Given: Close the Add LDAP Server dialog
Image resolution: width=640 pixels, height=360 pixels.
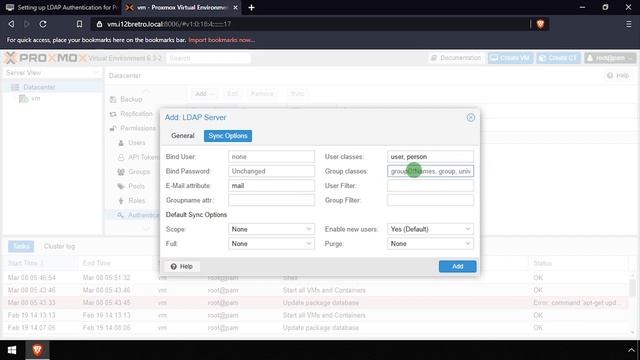Looking at the screenshot, I should click(x=471, y=118).
